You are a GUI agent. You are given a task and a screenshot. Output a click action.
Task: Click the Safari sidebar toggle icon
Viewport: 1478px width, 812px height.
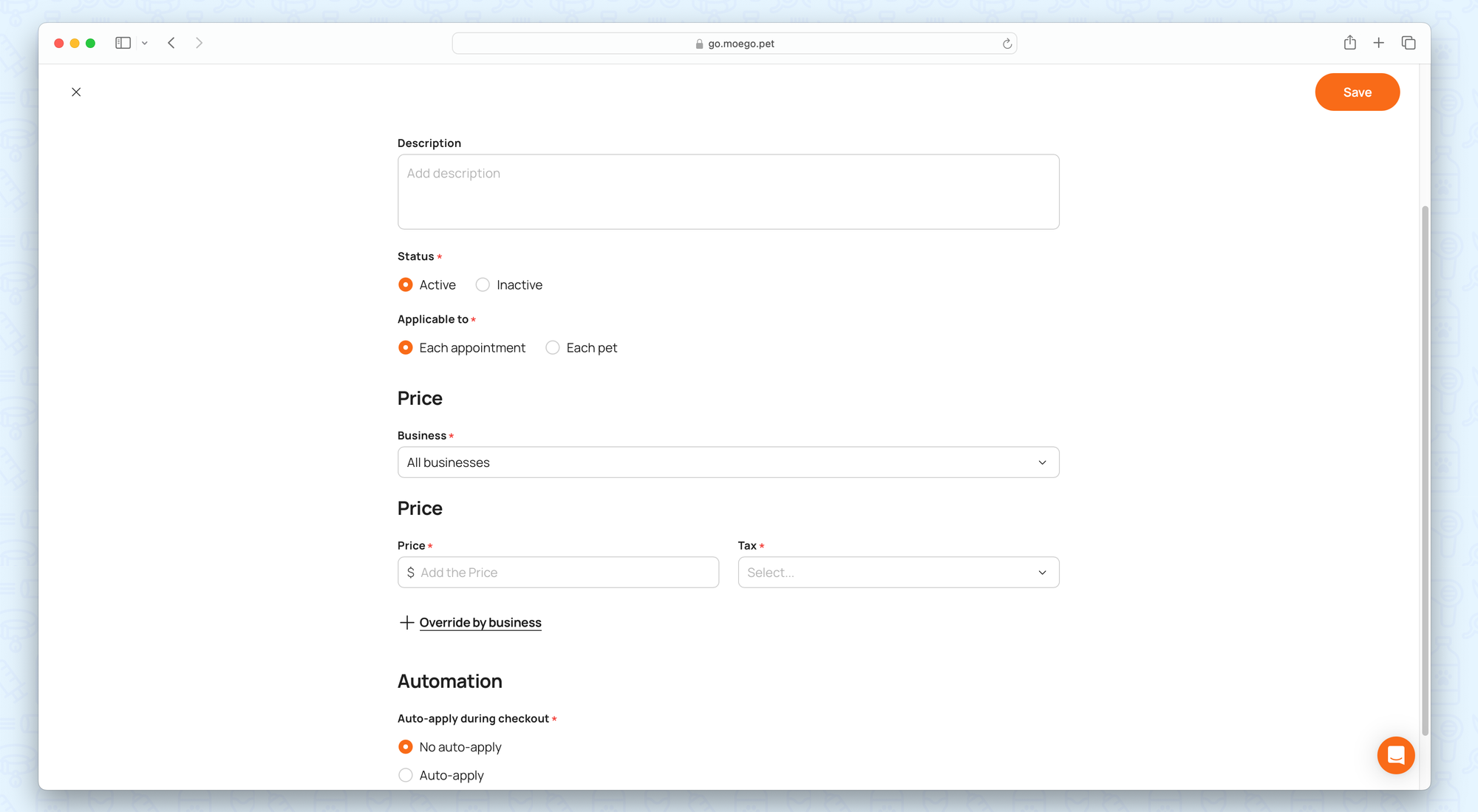[123, 43]
